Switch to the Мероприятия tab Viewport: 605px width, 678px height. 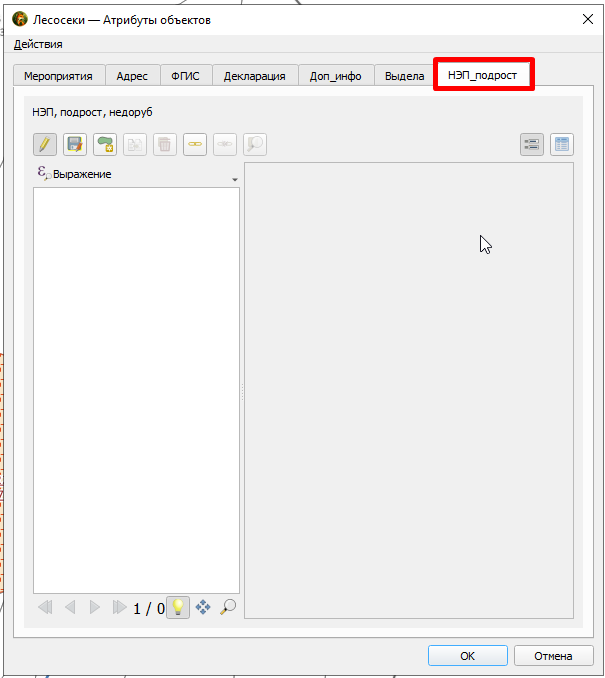(x=58, y=76)
